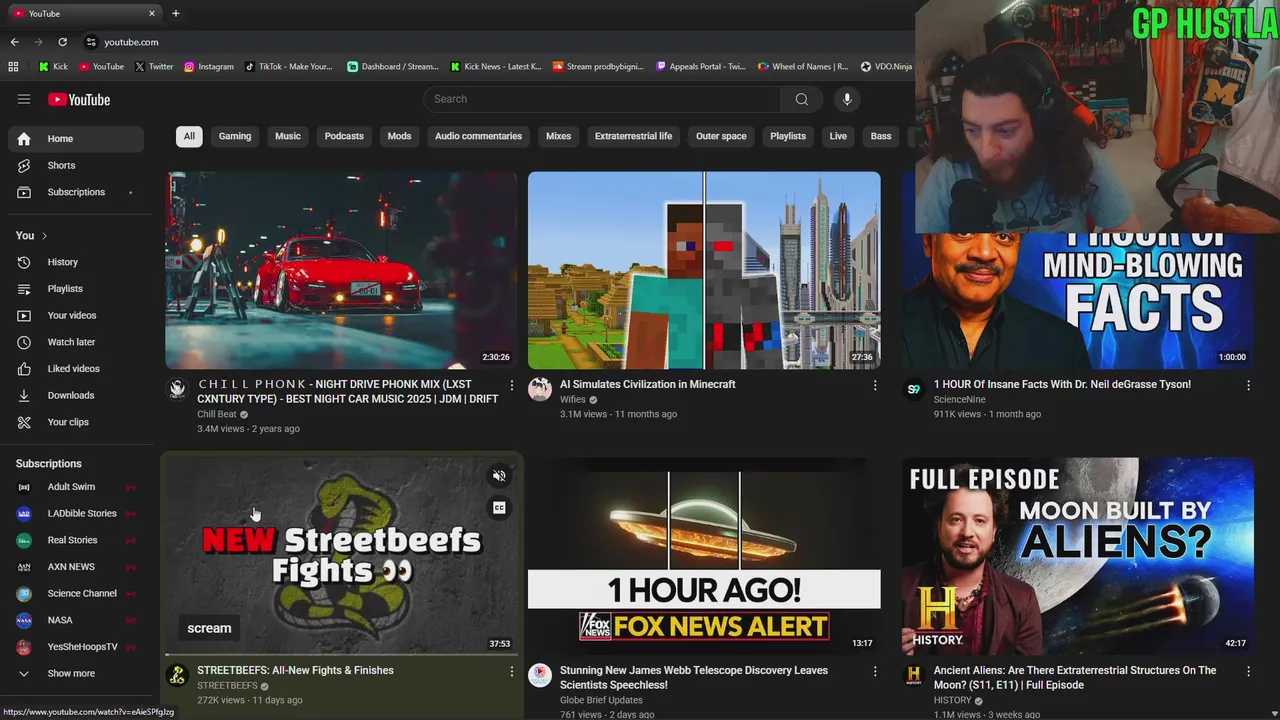The image size is (1280, 720).
Task: Click the search magnifier button
Action: (801, 99)
